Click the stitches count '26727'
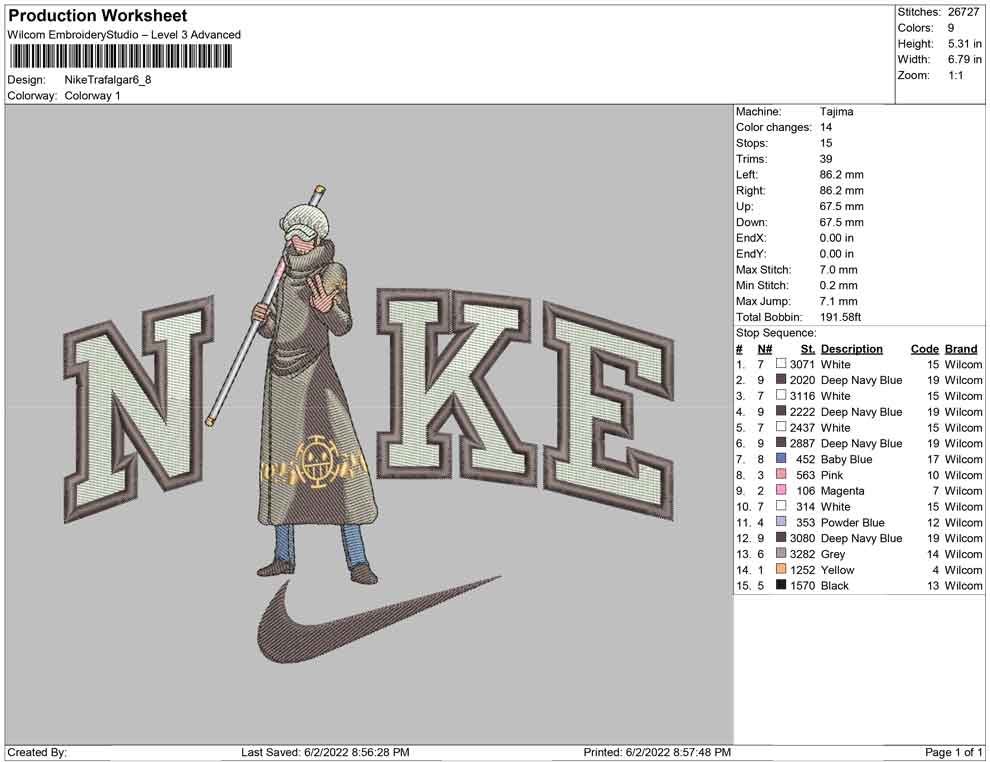This screenshot has height=762, width=990. coord(963,12)
